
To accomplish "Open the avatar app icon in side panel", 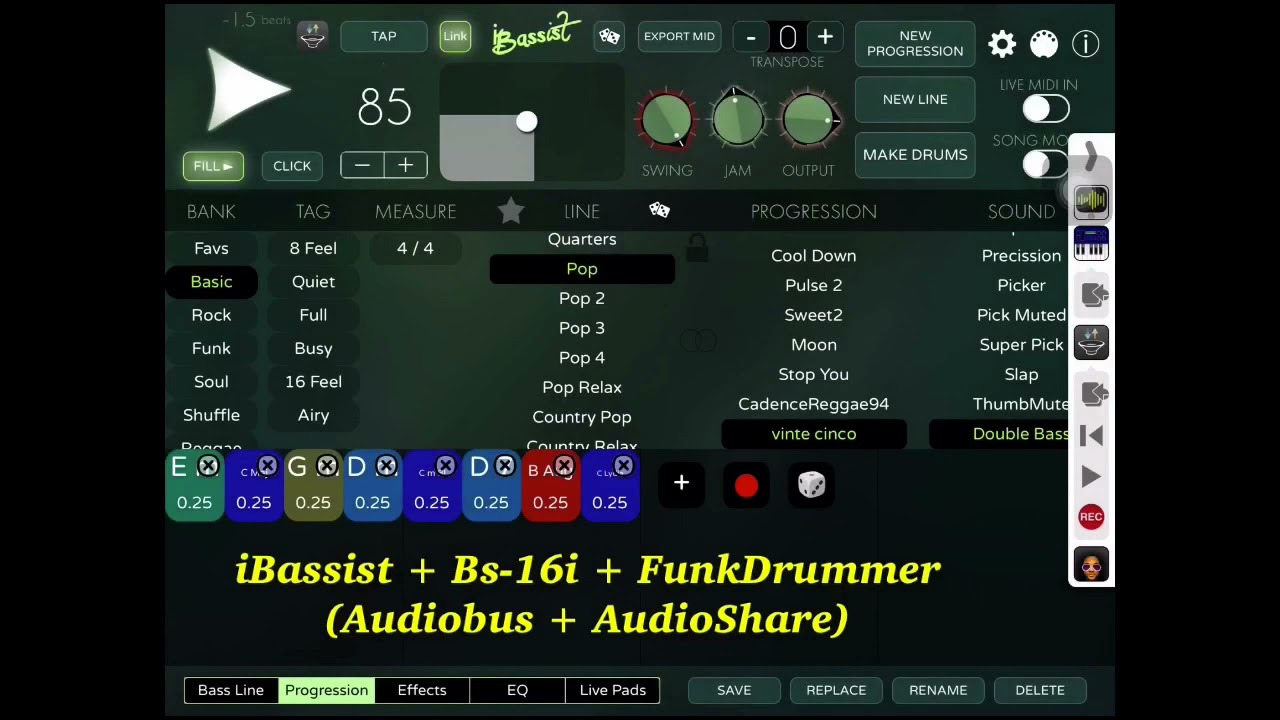I will 1091,565.
